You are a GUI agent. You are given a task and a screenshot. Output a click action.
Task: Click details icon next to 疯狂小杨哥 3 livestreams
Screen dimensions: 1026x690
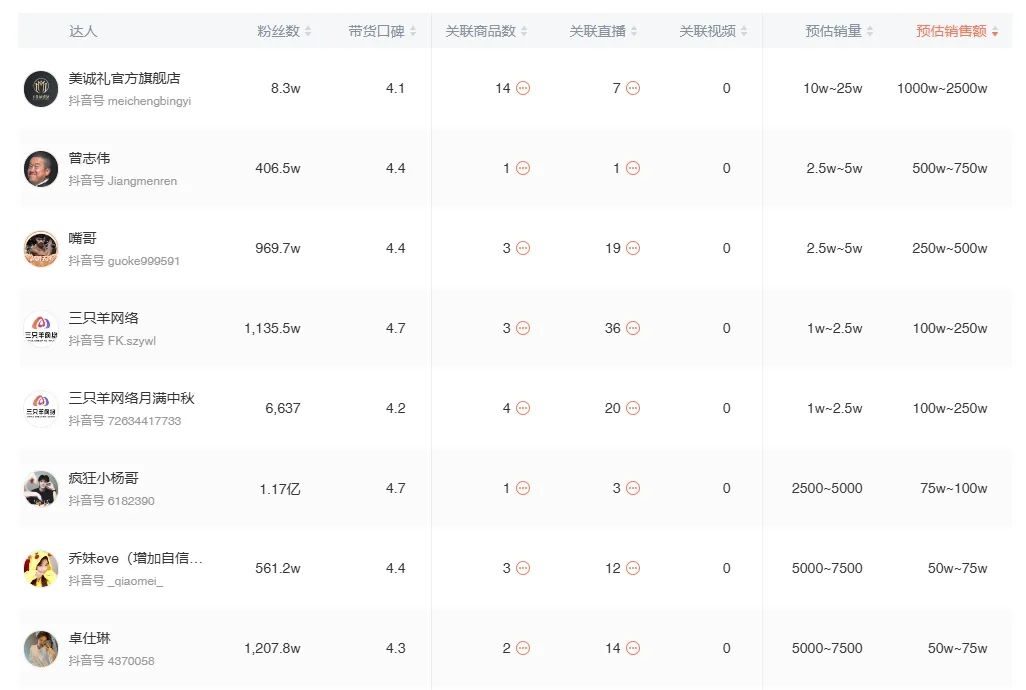click(632, 488)
